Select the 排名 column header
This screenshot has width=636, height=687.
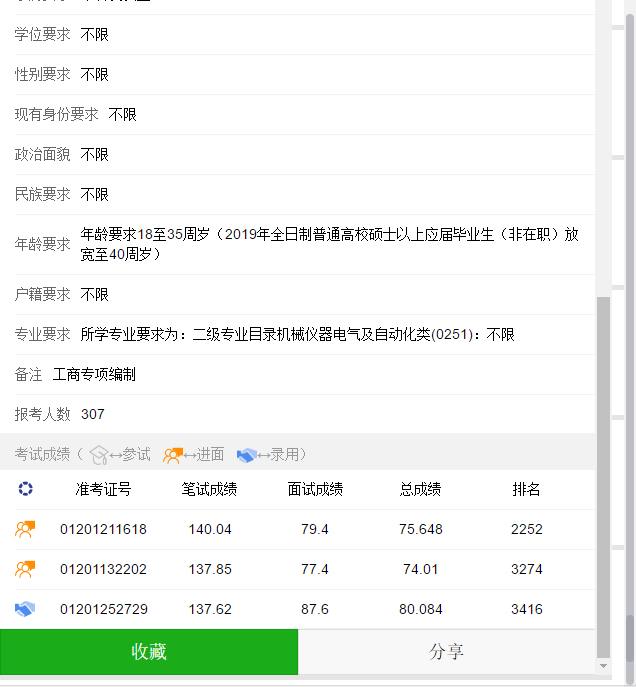[526, 489]
